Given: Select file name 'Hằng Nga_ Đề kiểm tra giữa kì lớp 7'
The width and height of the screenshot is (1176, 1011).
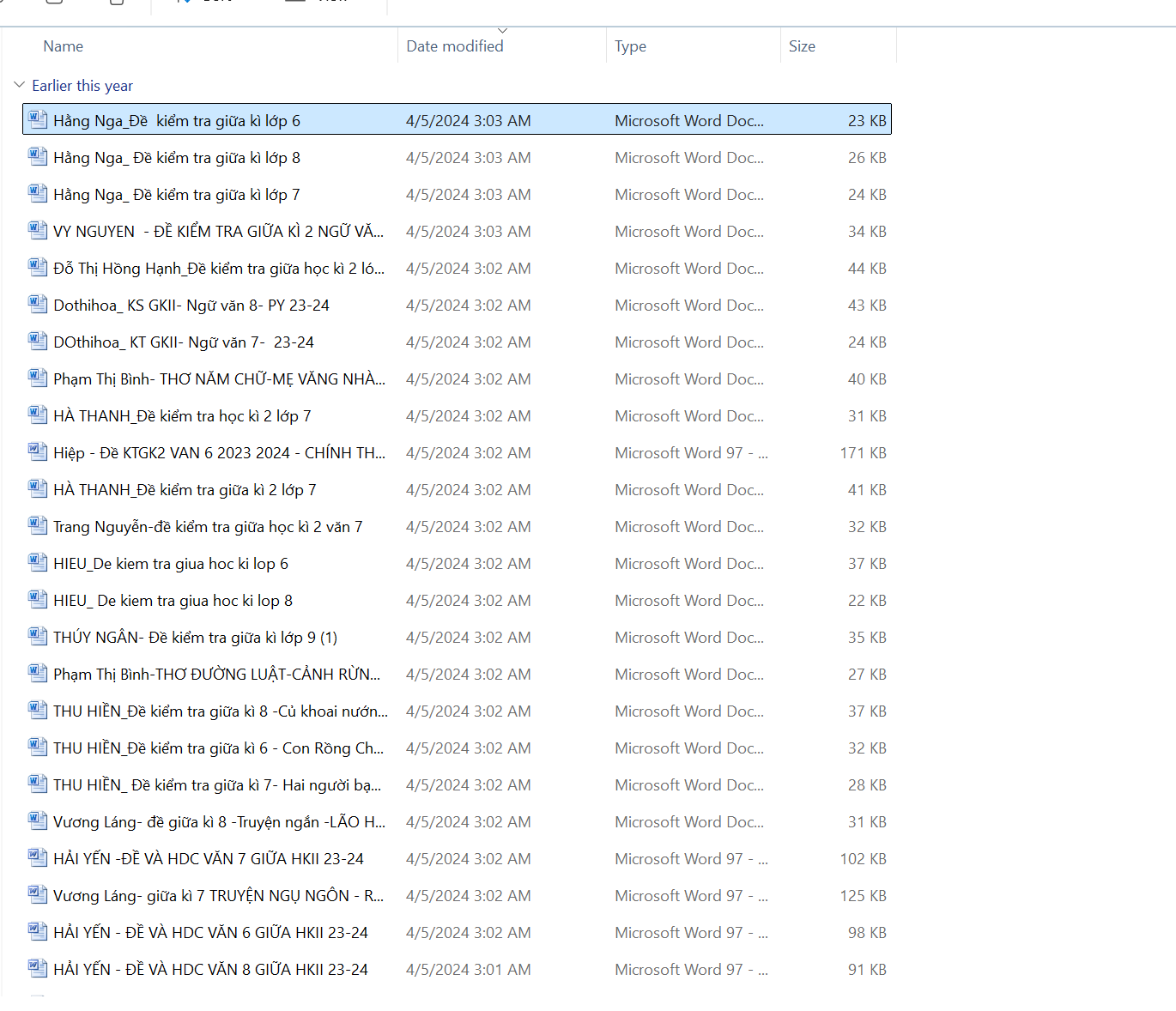Looking at the screenshot, I should click(177, 195).
